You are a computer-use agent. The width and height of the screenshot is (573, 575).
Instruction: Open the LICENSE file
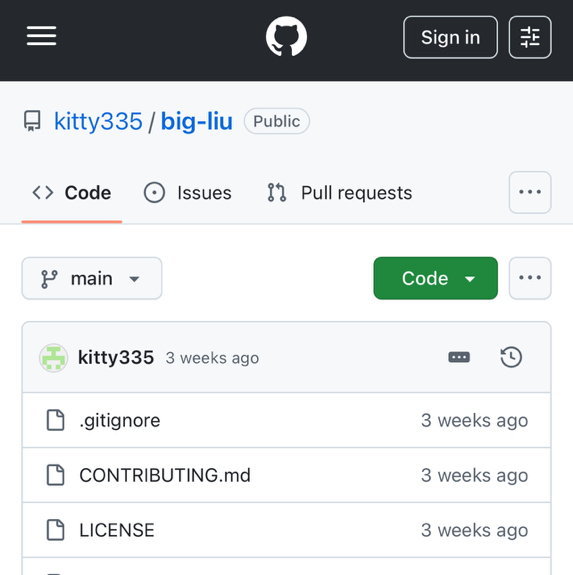(x=117, y=530)
